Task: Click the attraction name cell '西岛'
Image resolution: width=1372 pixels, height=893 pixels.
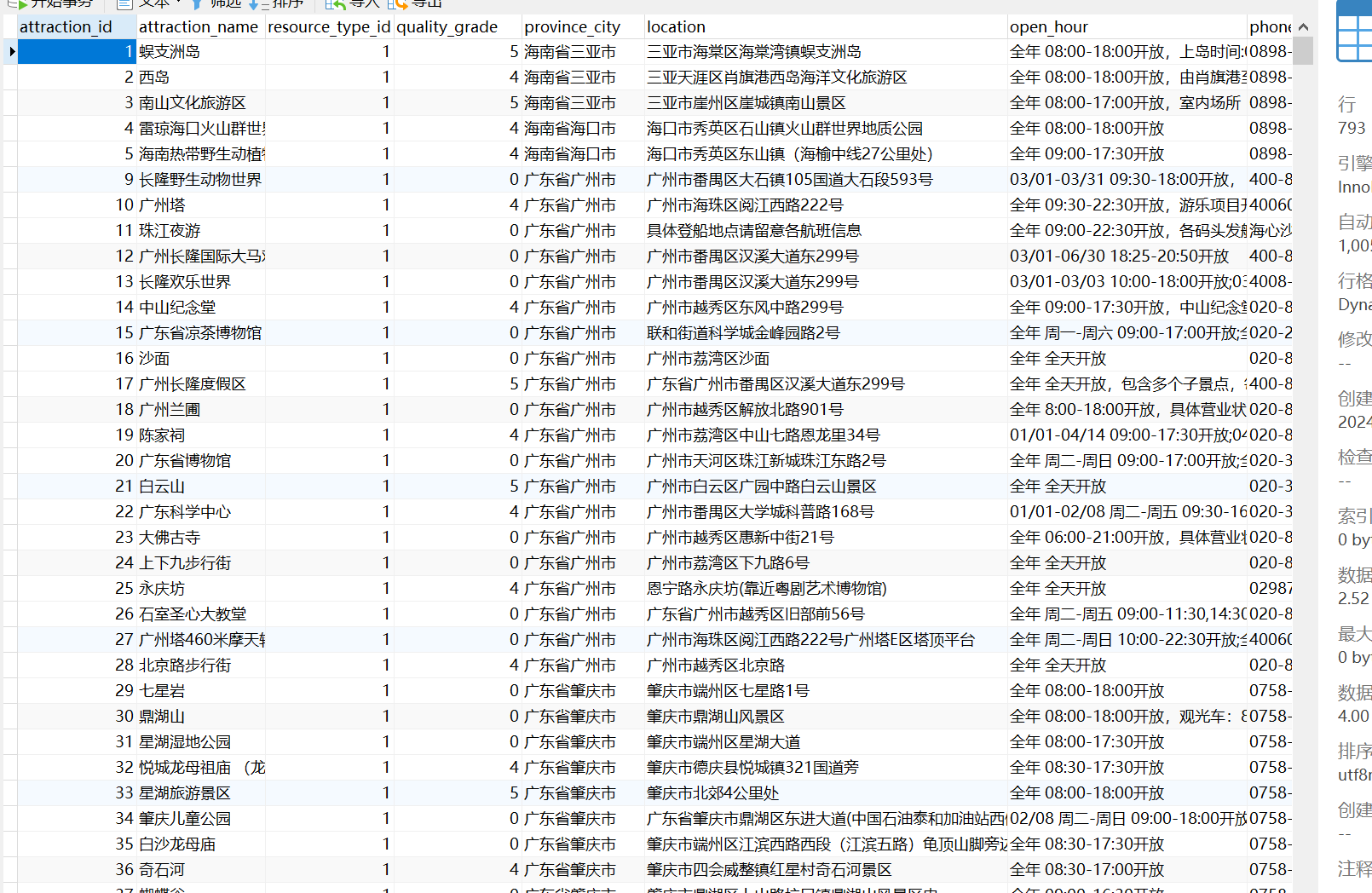Action: 200,78
